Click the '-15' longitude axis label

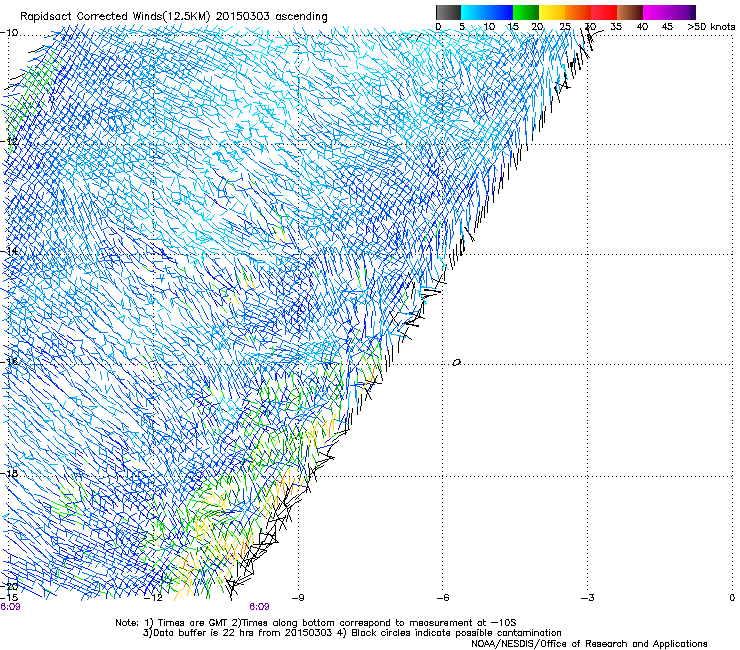point(9,598)
